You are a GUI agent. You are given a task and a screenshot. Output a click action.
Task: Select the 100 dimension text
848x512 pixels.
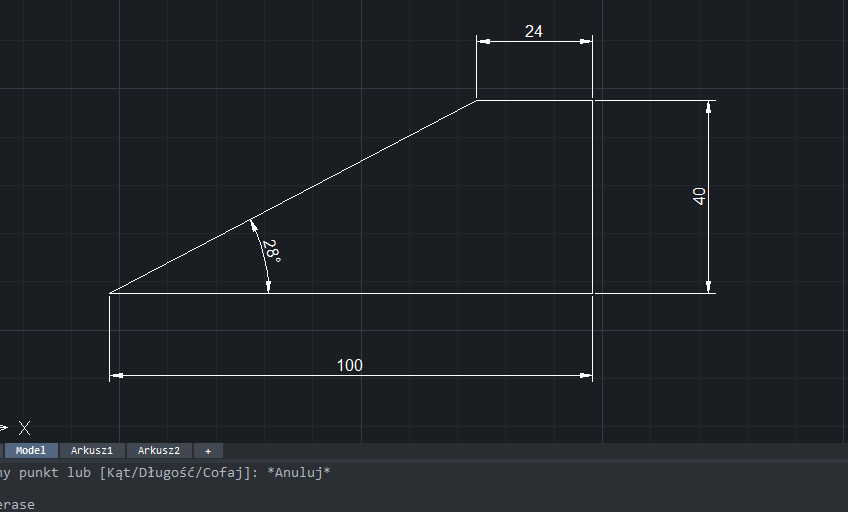click(350, 365)
